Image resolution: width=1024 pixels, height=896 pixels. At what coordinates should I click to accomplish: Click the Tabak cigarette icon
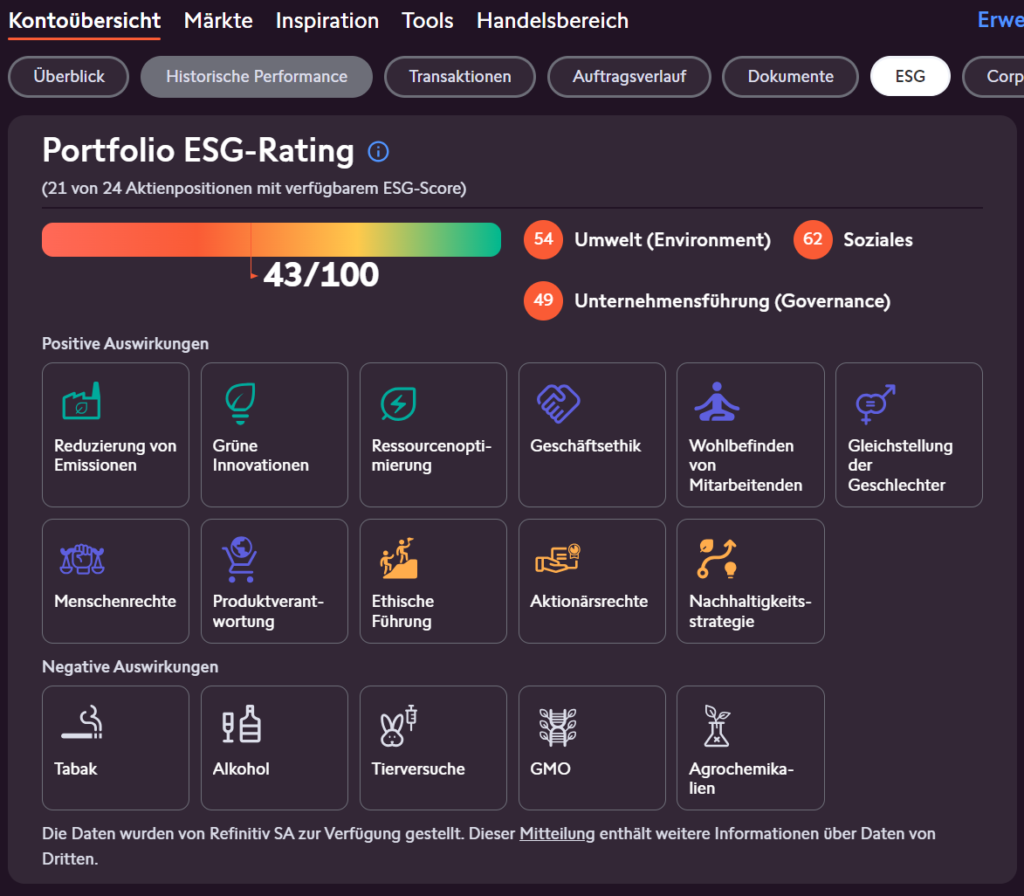[82, 722]
